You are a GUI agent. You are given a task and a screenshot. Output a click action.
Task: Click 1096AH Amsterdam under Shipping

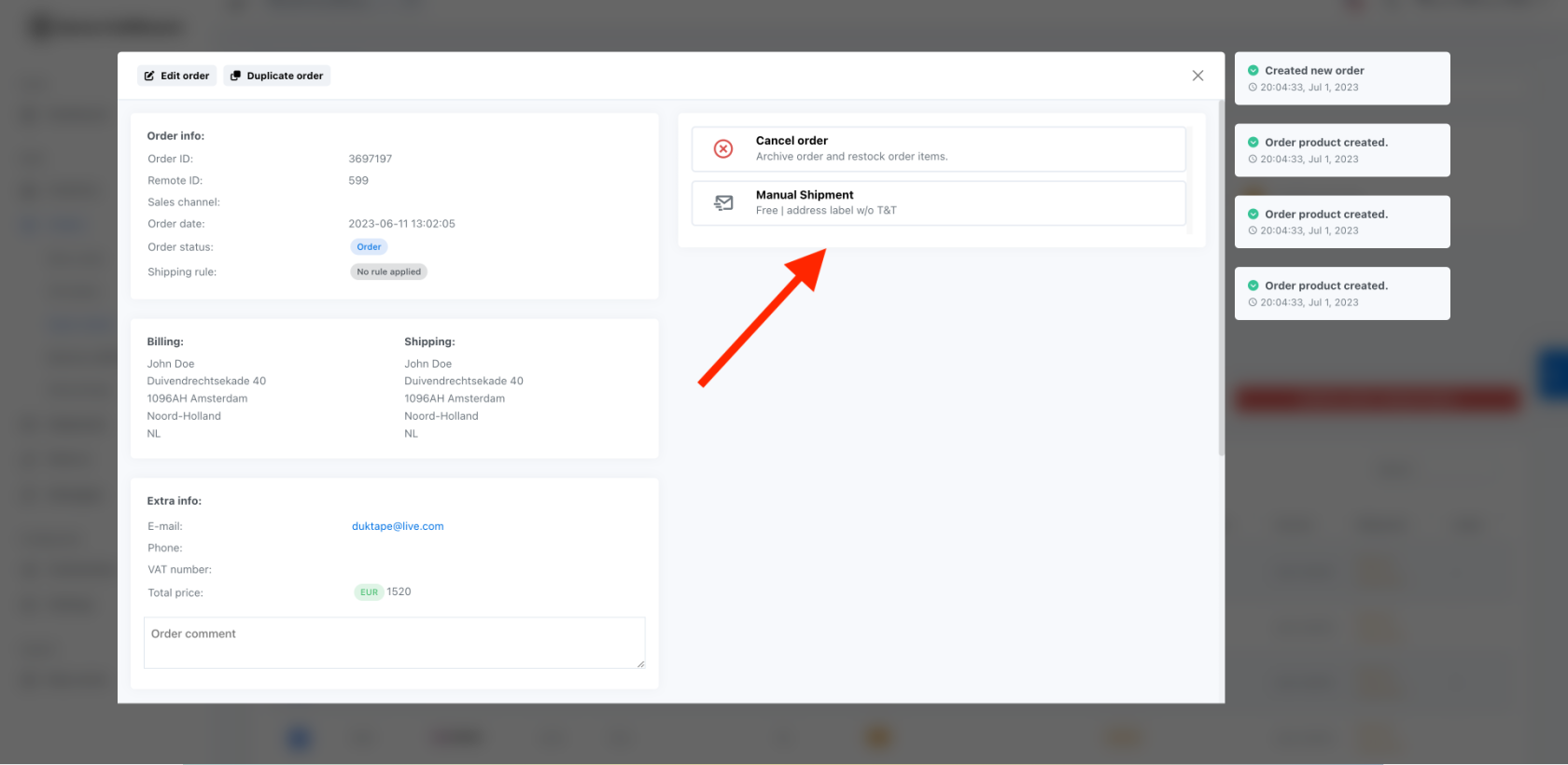pos(455,398)
